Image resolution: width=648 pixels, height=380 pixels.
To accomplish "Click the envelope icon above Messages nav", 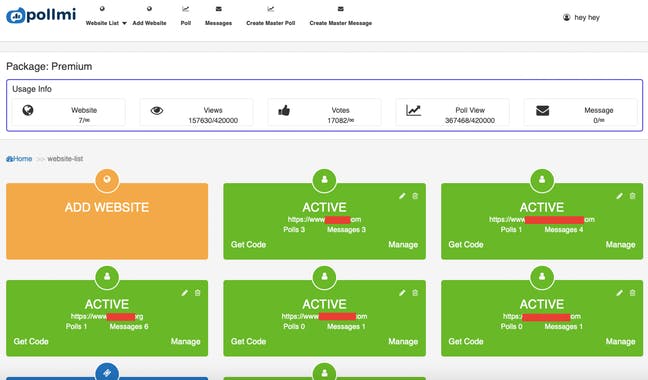I will coord(219,9).
